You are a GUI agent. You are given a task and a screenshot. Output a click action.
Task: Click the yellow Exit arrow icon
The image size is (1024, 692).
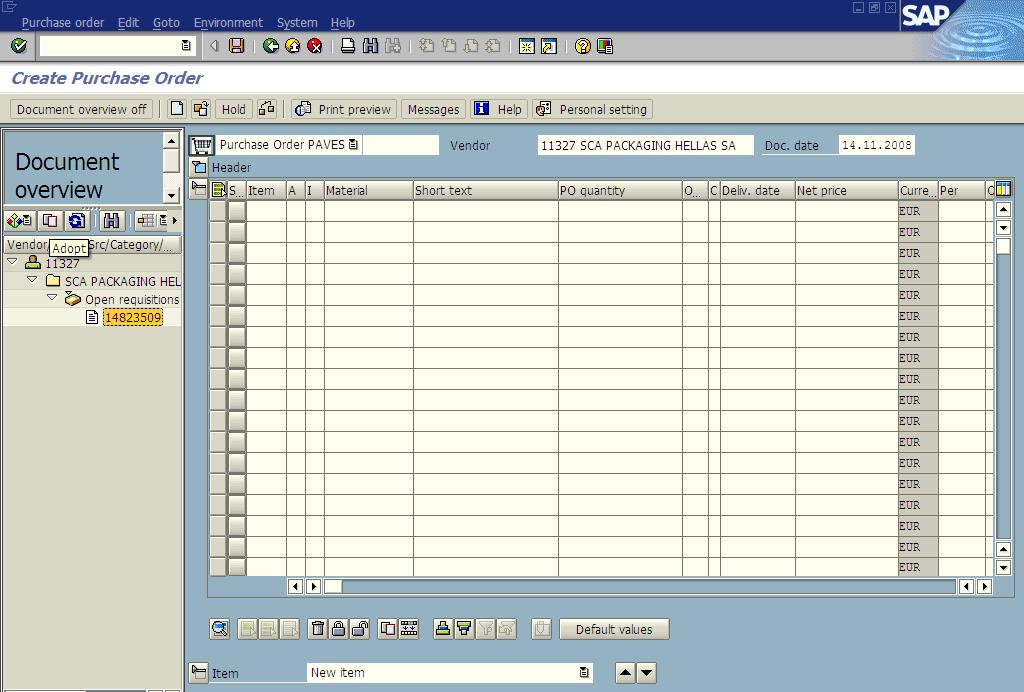293,46
